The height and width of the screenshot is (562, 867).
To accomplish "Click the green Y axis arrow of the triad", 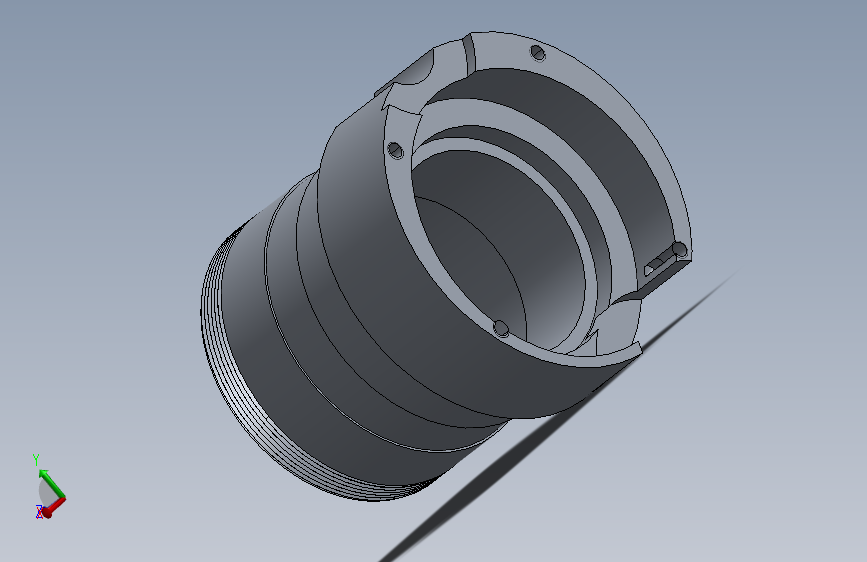I will pyautogui.click(x=51, y=483).
